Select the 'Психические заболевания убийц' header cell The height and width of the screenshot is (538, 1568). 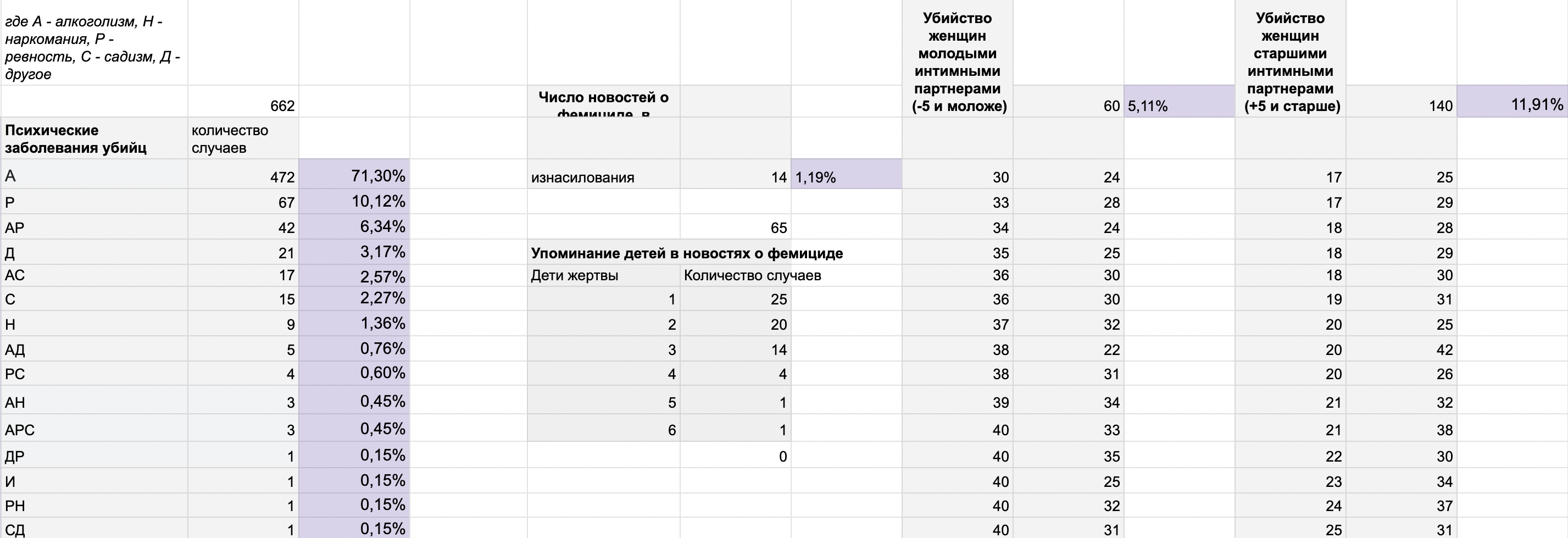pos(94,138)
